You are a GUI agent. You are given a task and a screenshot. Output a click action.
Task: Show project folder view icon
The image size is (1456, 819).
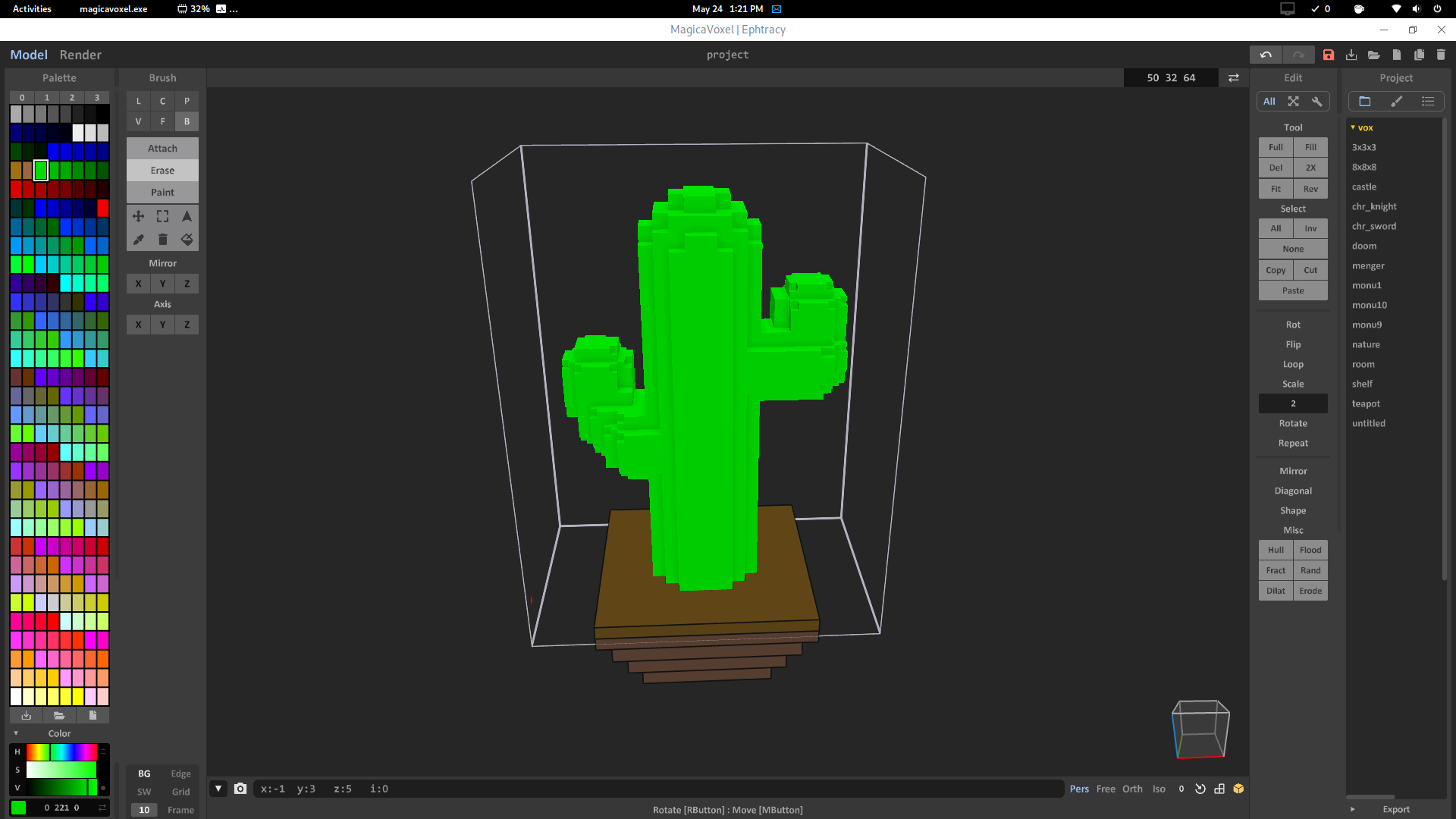click(x=1365, y=102)
